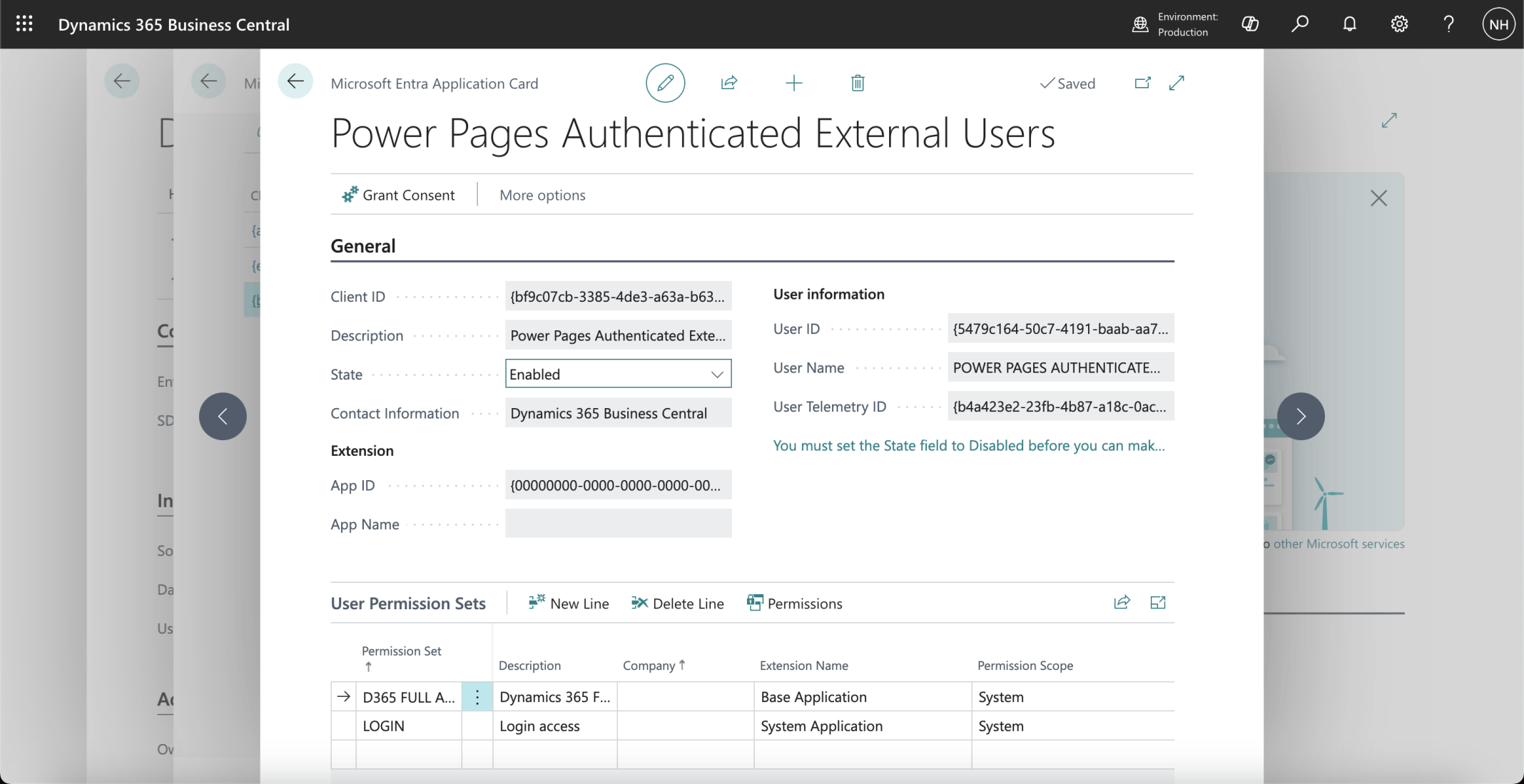1524x784 pixels.
Task: Click the share icon in card header
Action: pos(728,83)
